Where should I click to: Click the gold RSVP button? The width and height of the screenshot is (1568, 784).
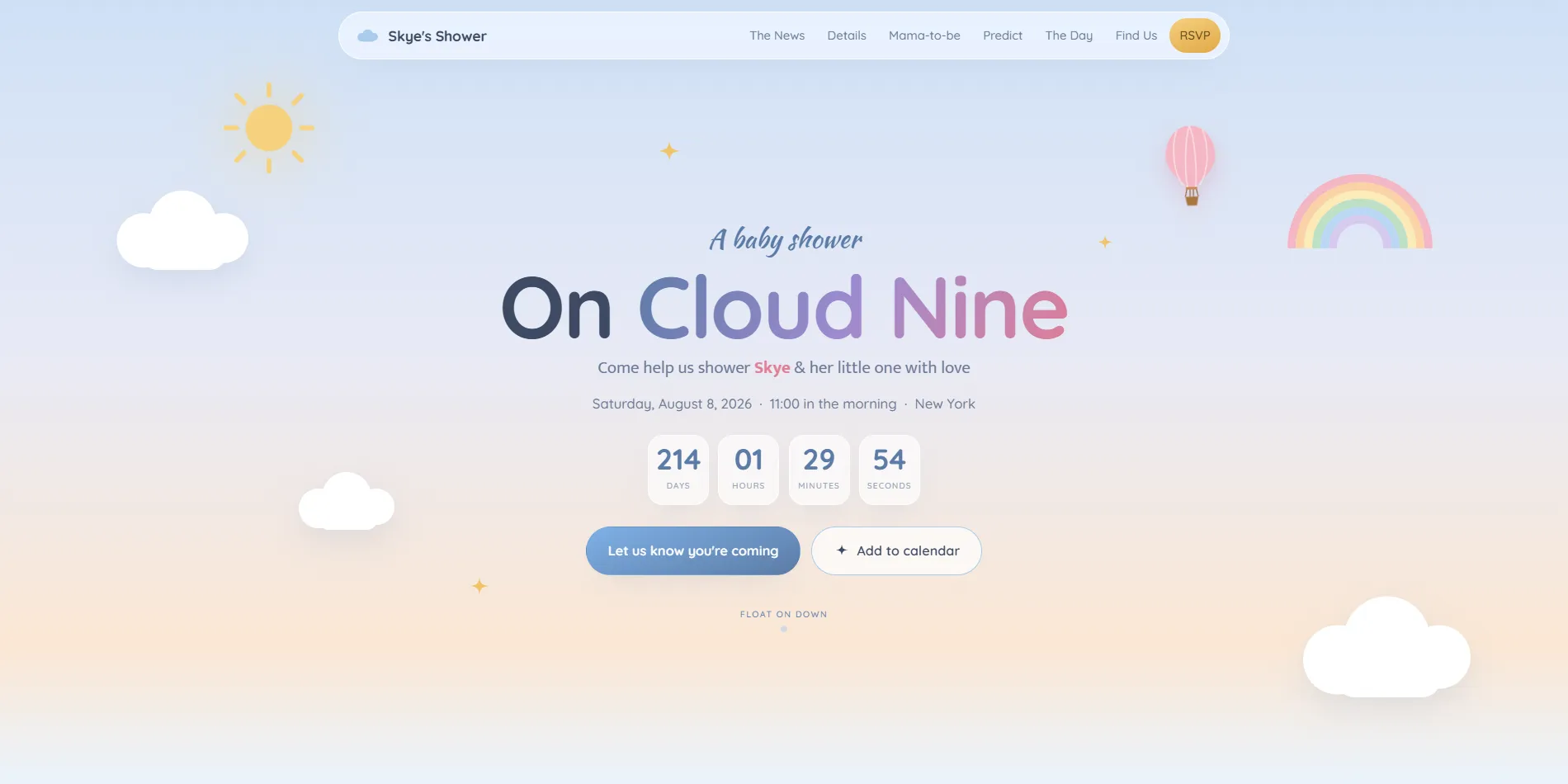(1194, 35)
